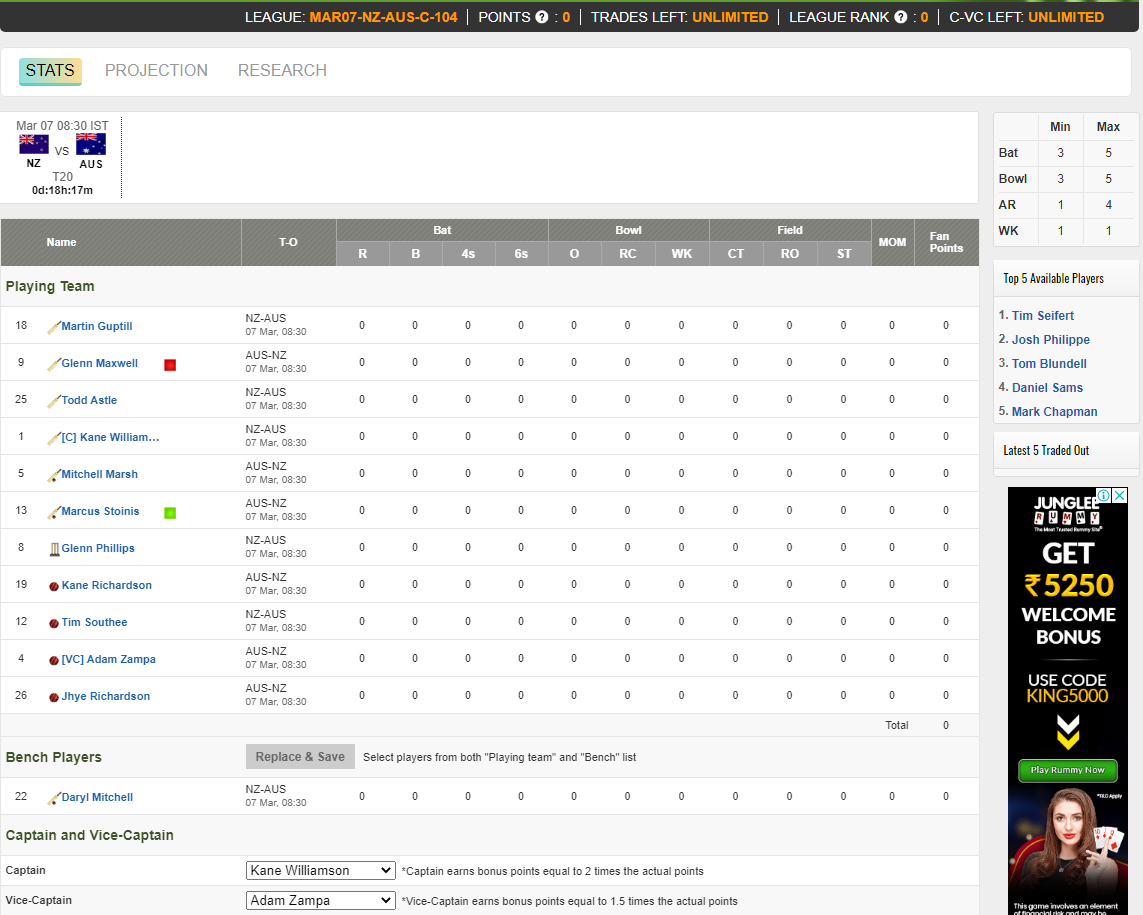This screenshot has width=1143, height=915.
Task: Click the T-O column header
Action: pyautogui.click(x=289, y=242)
